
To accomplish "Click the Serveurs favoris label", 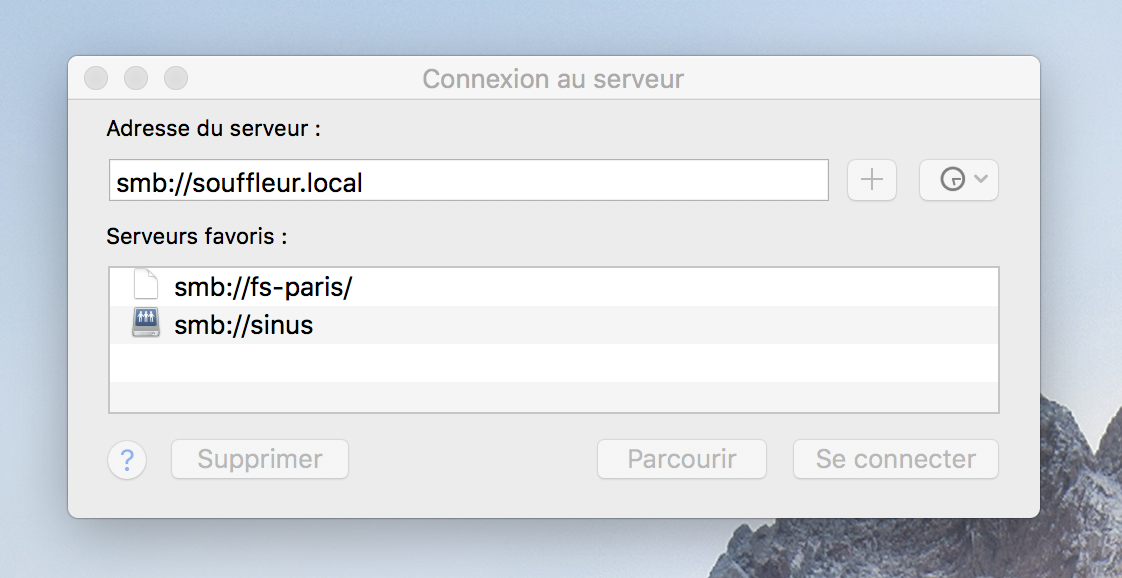I will (x=197, y=236).
